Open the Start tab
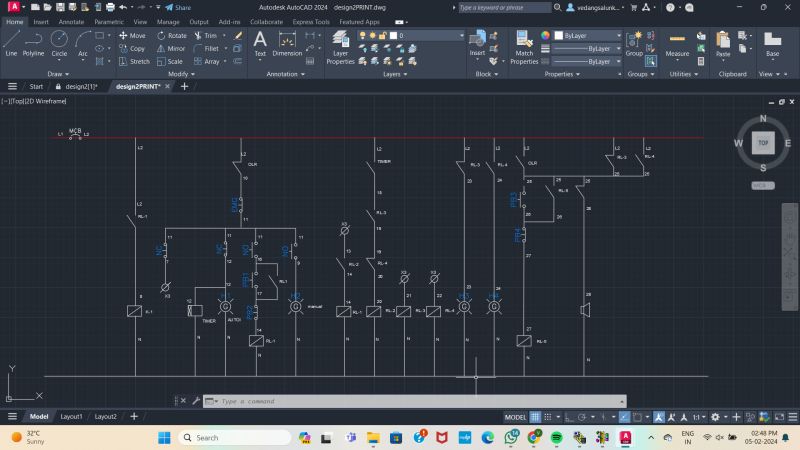This screenshot has height=450, width=800. [x=36, y=86]
